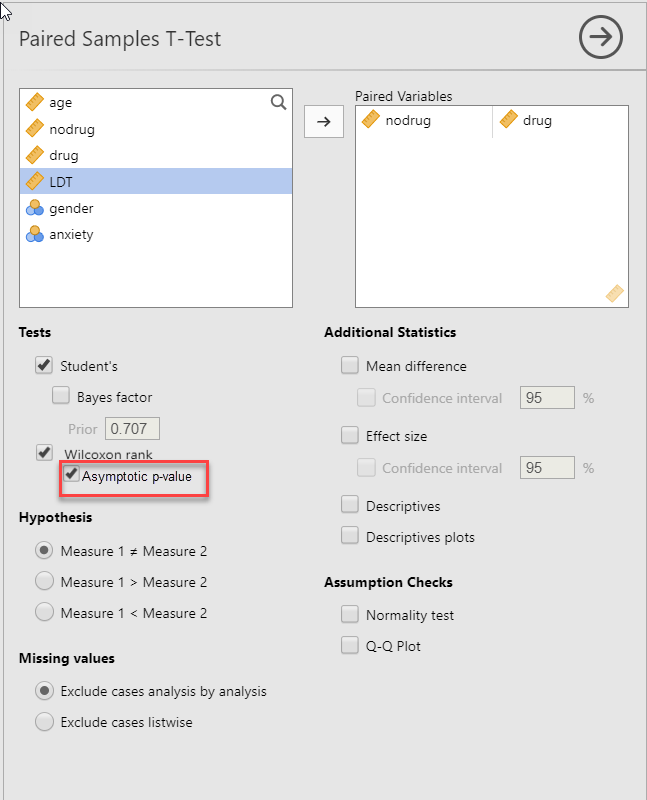Move LDT using the right arrow button
The width and height of the screenshot is (647, 800).
click(323, 121)
